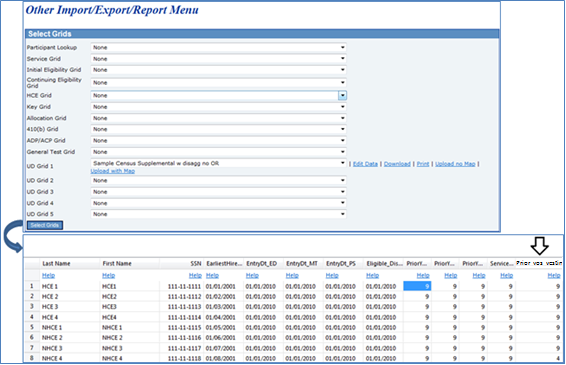Open the Service Grid dropdown
Viewport: 566px width, 365px height.
pyautogui.click(x=218, y=58)
